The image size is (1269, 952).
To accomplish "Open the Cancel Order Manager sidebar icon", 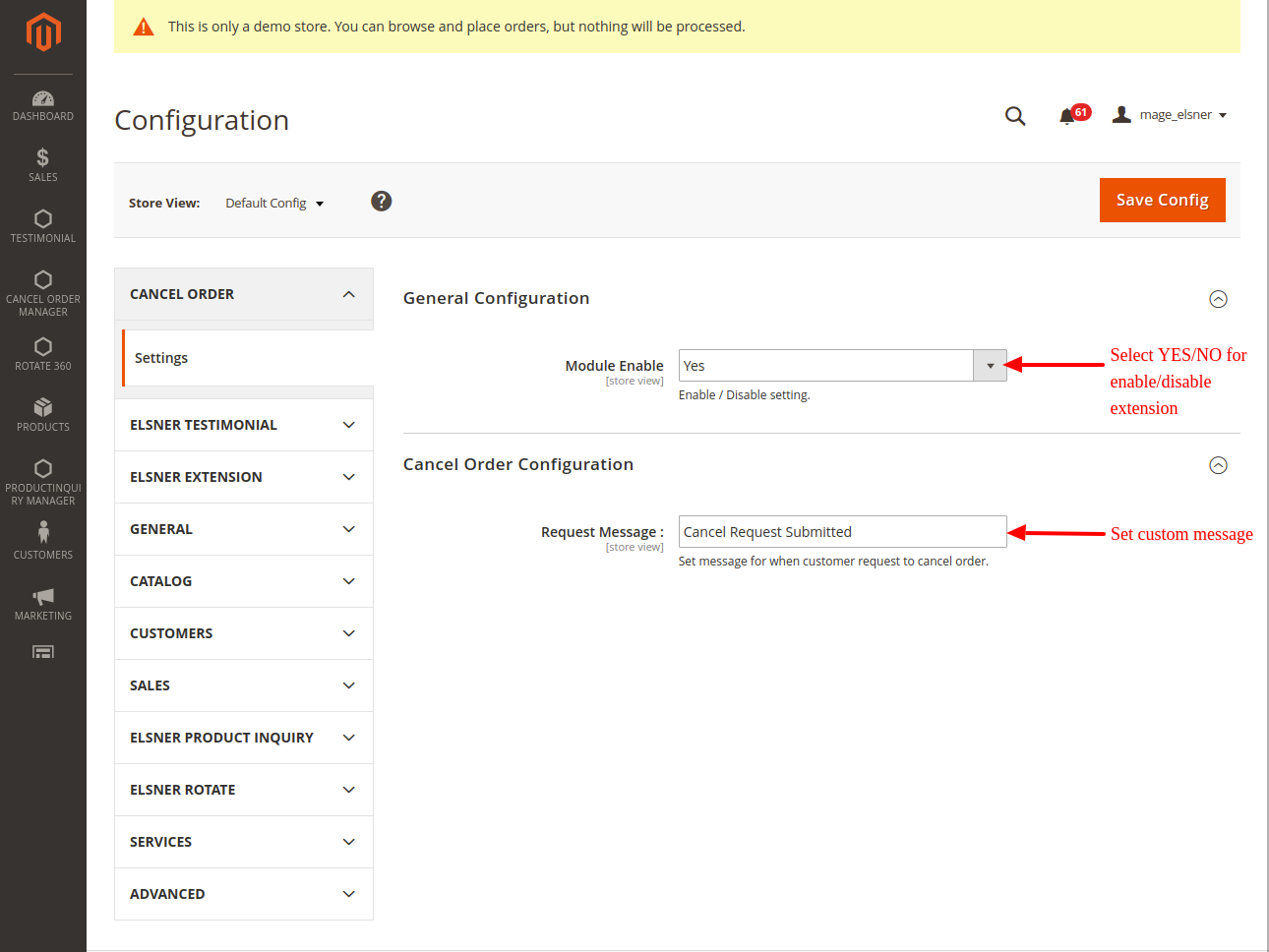I will click(x=42, y=292).
